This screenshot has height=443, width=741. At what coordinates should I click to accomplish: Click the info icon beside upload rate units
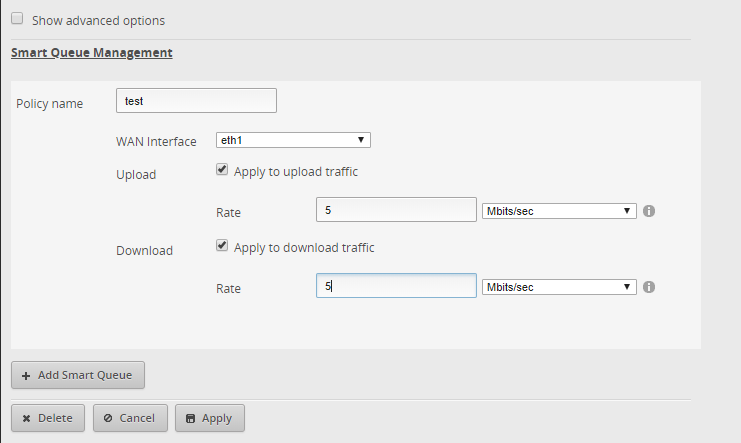click(x=648, y=211)
